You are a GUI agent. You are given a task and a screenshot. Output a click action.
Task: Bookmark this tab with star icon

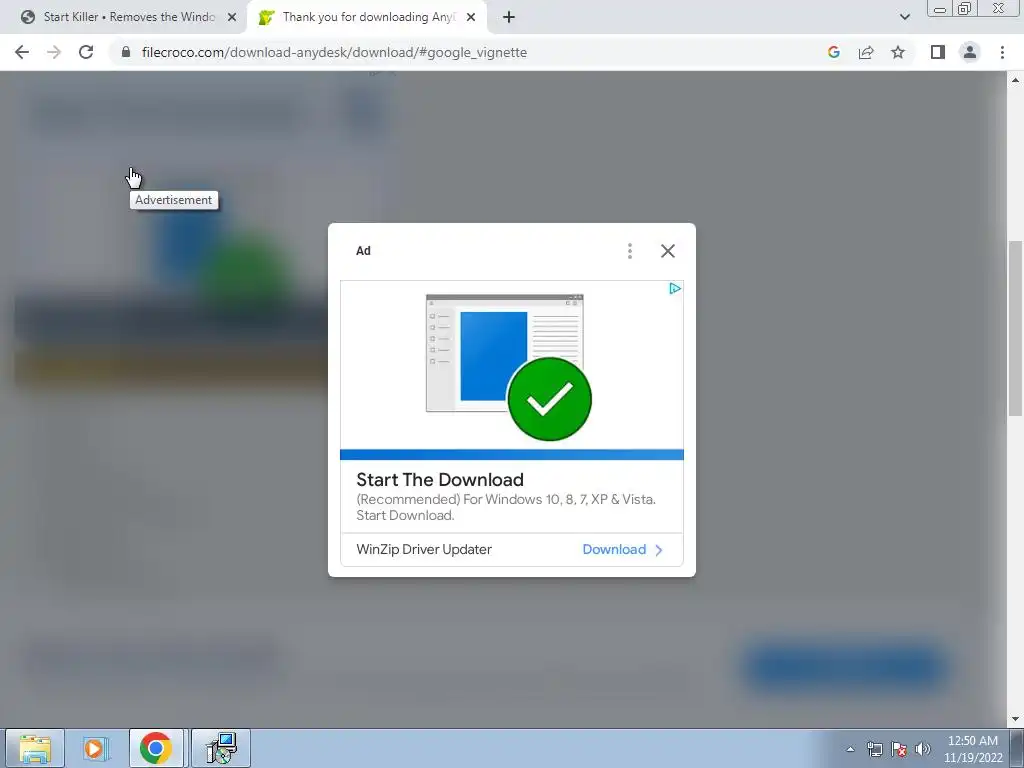tap(898, 52)
